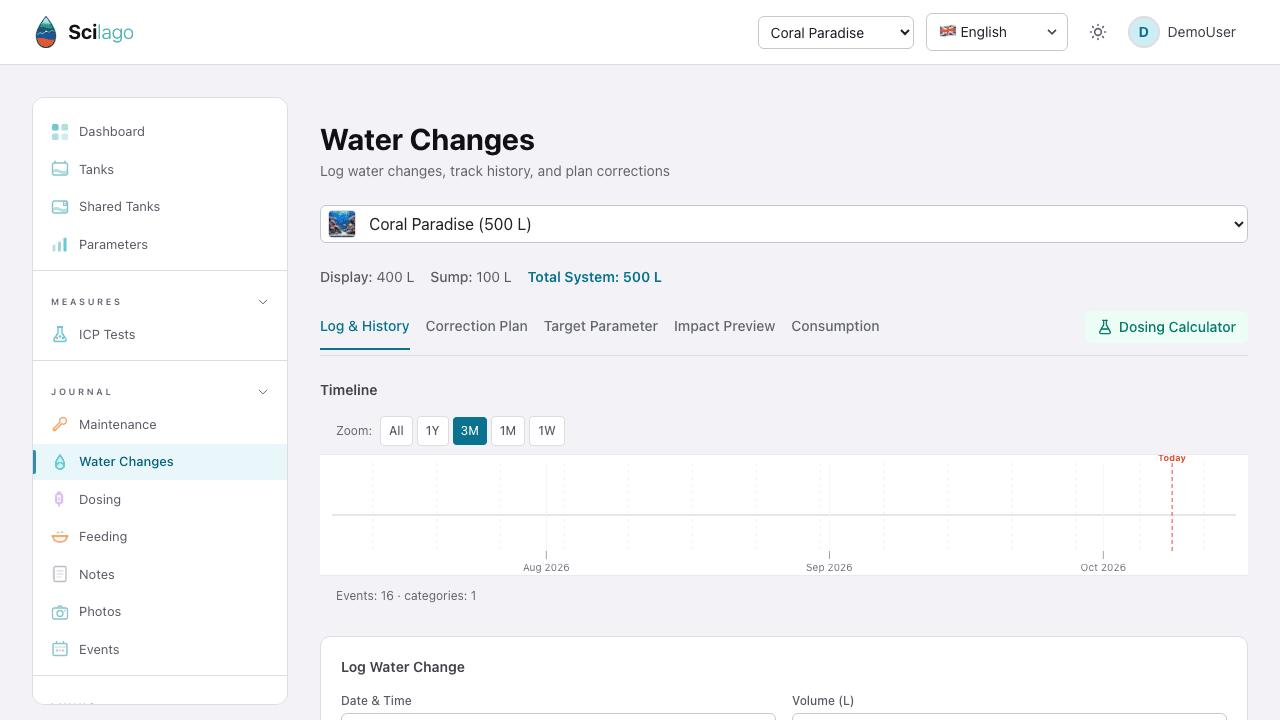Open the English language dropdown
The height and width of the screenshot is (720, 1280).
pyautogui.click(x=997, y=32)
